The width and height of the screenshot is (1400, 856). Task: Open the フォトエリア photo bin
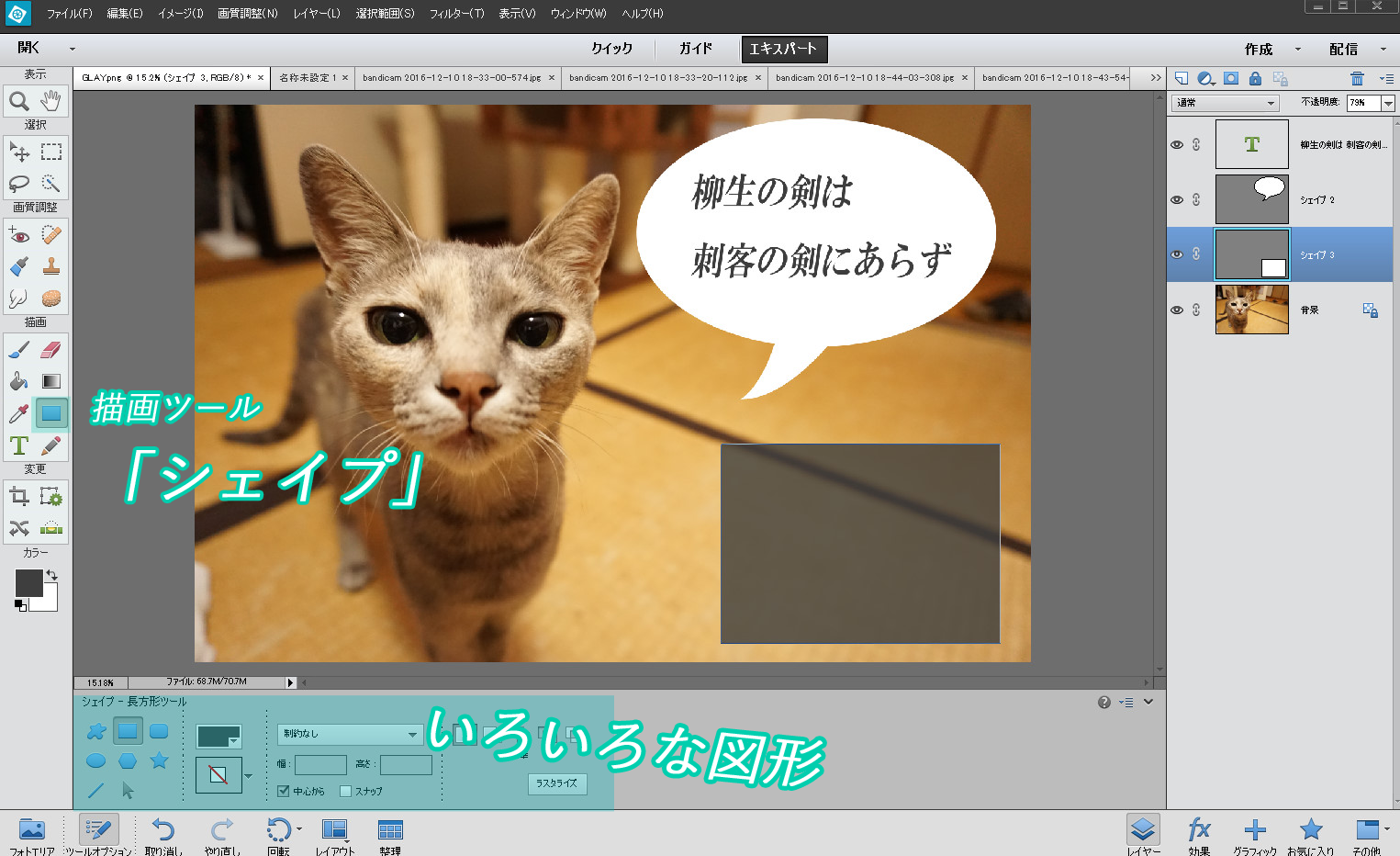click(32, 836)
